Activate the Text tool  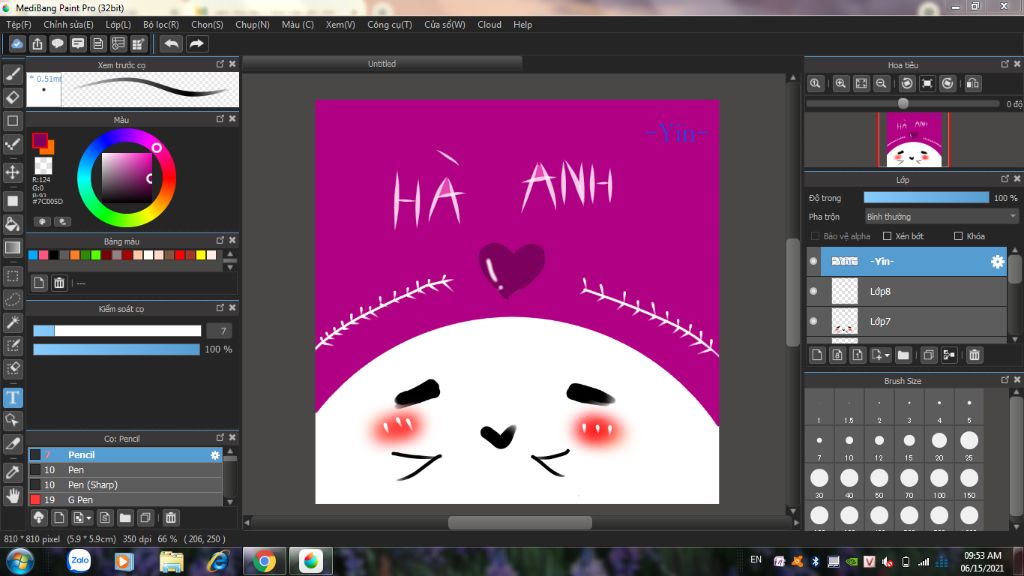pyautogui.click(x=13, y=398)
